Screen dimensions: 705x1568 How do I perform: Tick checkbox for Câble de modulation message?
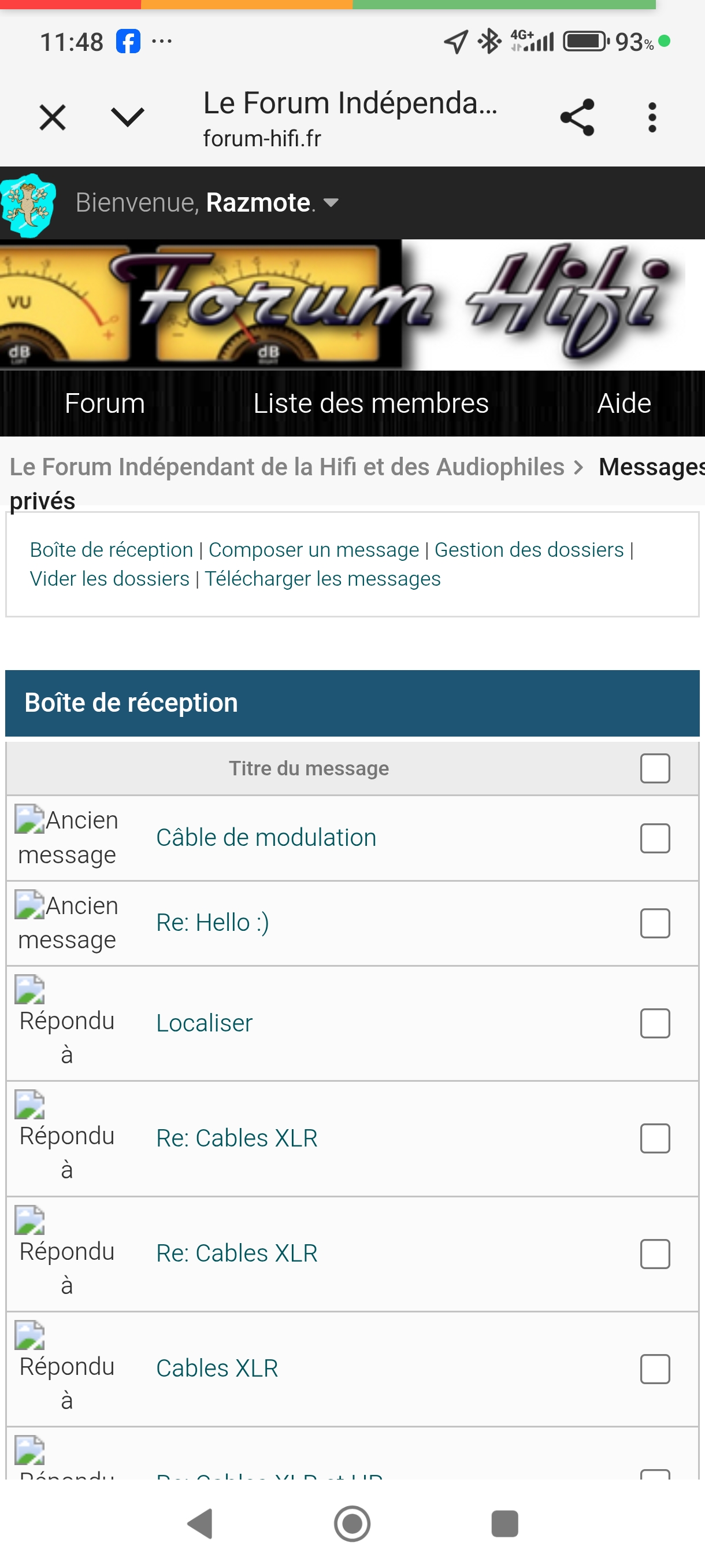tap(655, 838)
